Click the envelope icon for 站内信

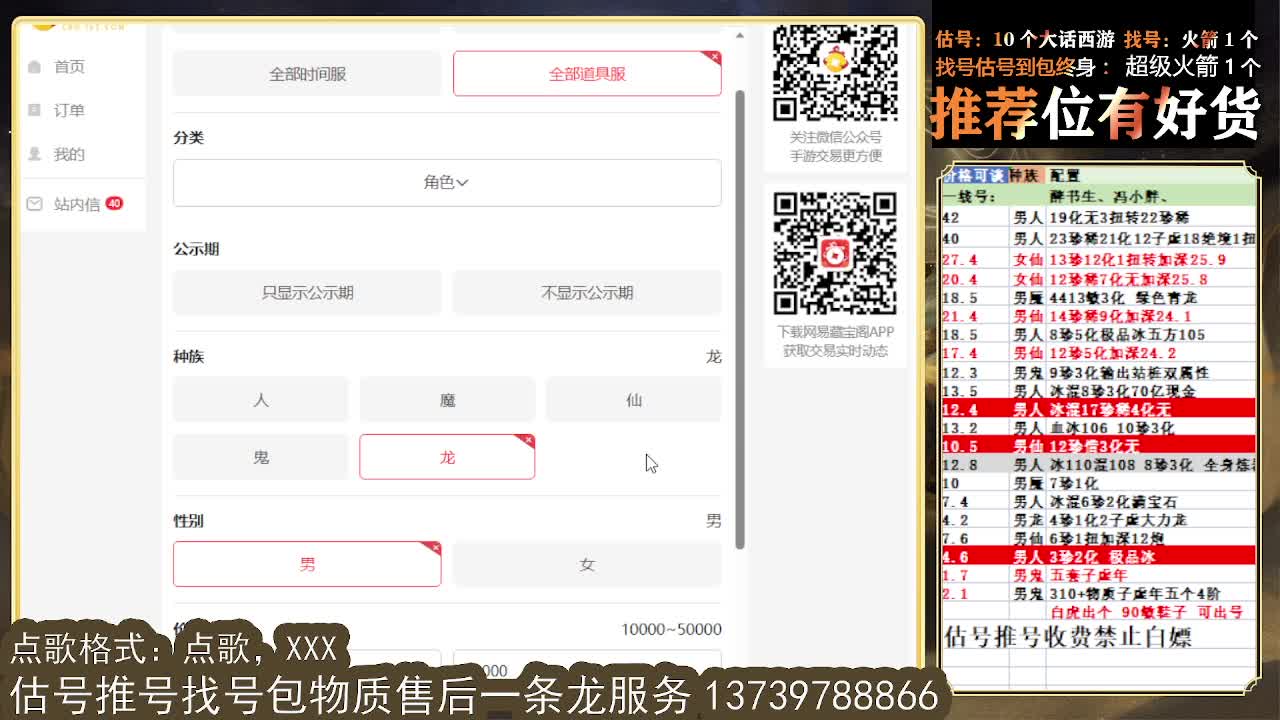coord(34,203)
